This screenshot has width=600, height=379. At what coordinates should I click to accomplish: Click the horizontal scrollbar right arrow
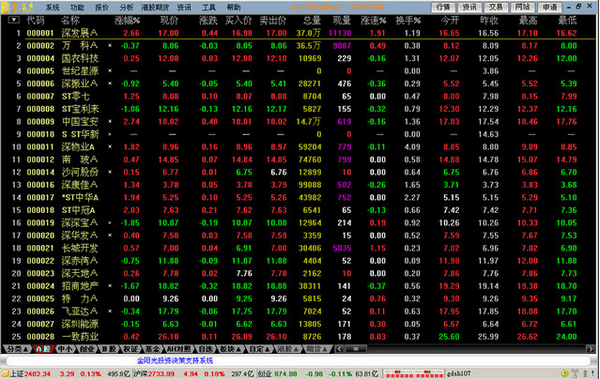point(590,349)
